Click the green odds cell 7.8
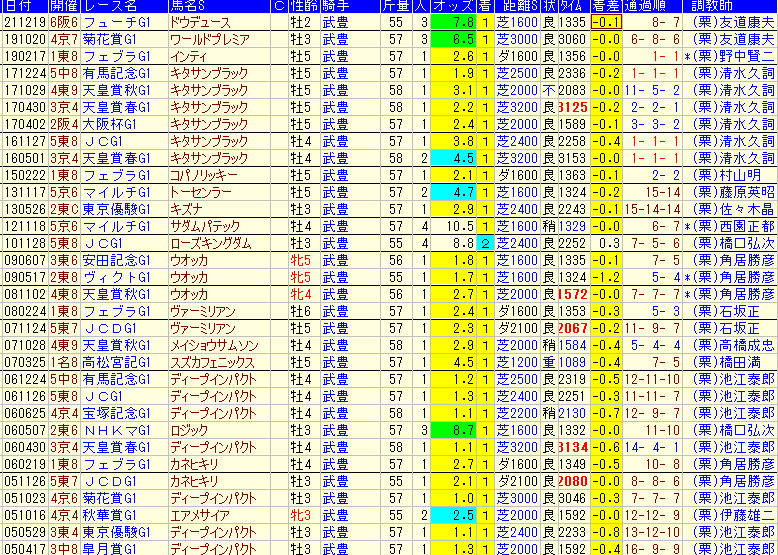Viewport: 778px width, 555px height. click(x=453, y=22)
